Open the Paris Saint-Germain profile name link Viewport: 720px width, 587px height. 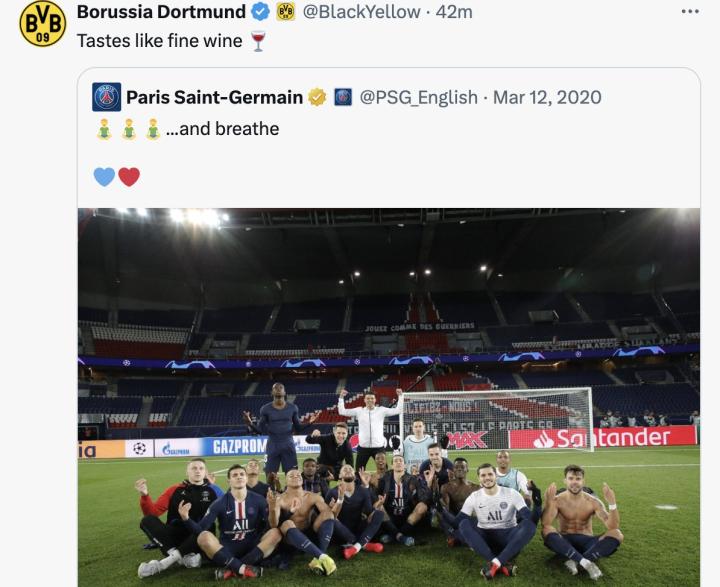tap(214, 97)
